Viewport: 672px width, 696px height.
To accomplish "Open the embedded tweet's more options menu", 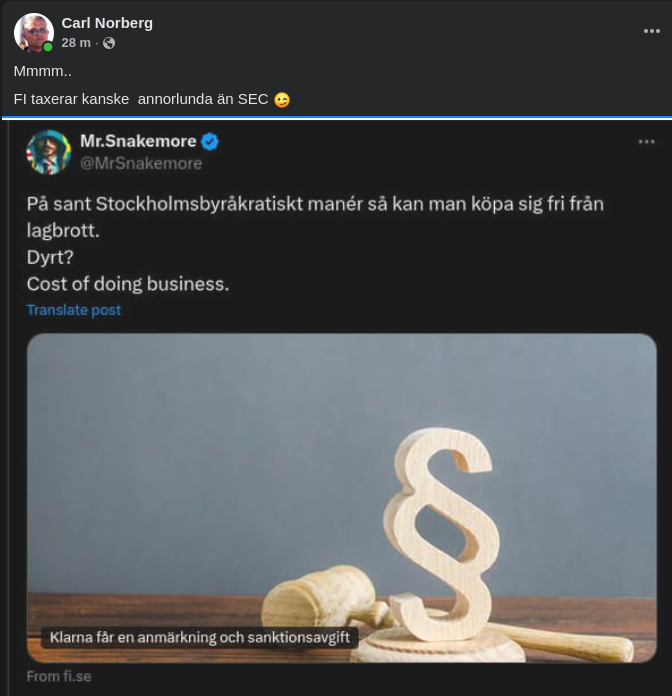I will 646,142.
